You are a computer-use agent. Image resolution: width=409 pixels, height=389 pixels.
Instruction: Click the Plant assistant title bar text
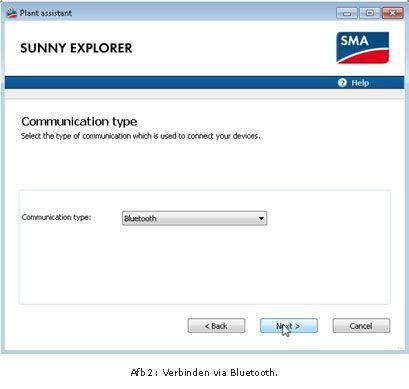click(46, 13)
